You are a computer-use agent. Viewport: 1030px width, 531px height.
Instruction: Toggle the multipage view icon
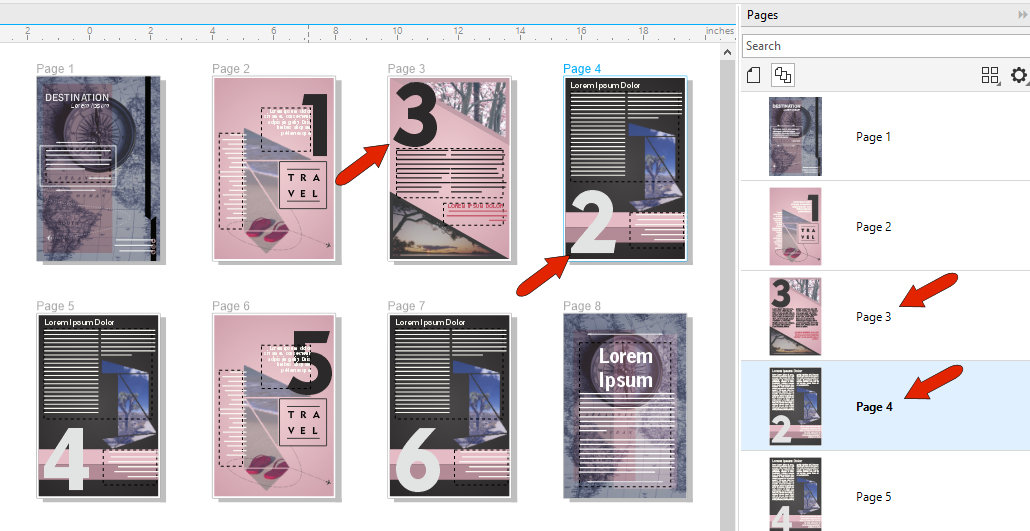(x=782, y=75)
